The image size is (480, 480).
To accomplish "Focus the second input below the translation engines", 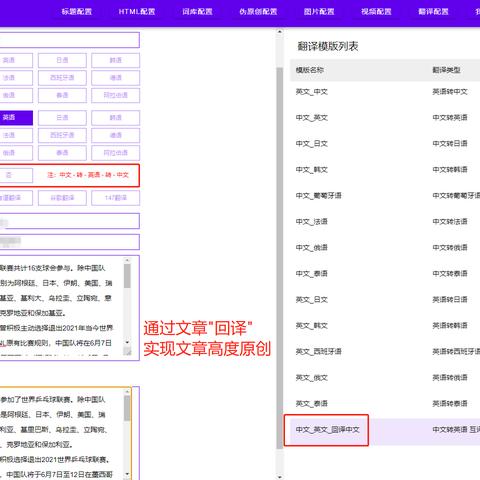I will tap(69, 242).
